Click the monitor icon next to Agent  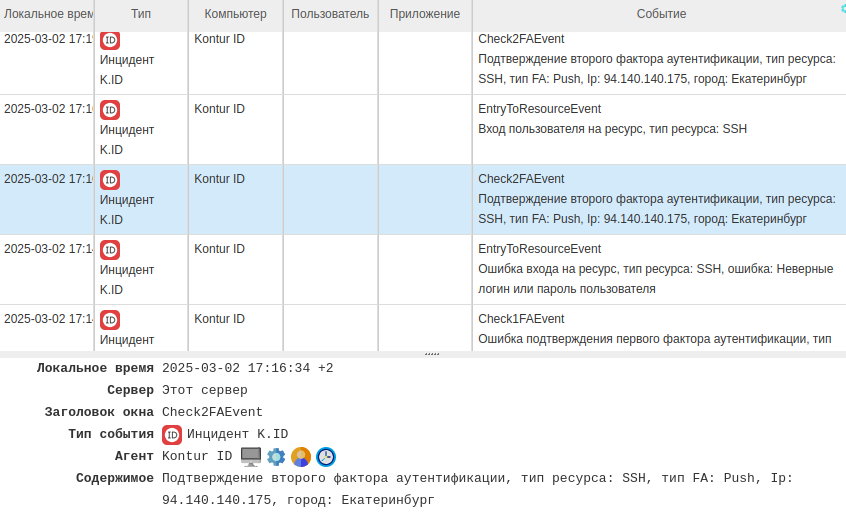pos(251,457)
